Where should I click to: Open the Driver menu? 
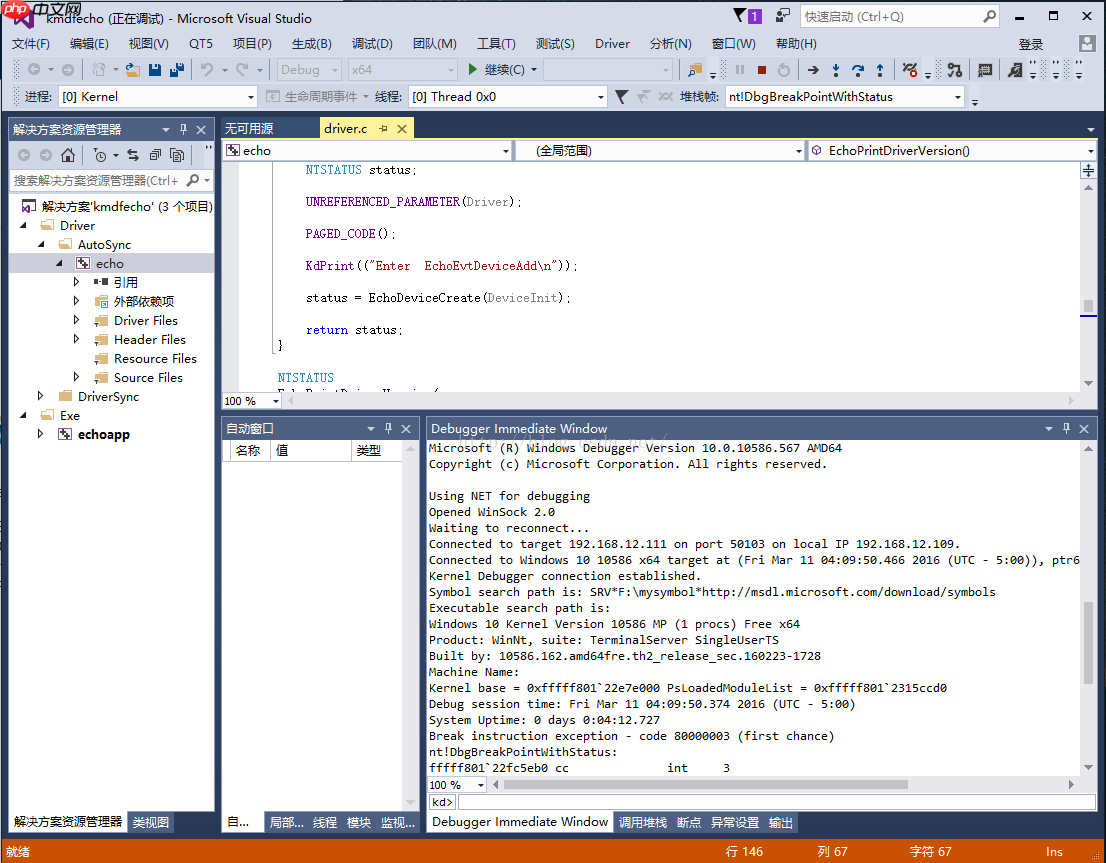(613, 43)
